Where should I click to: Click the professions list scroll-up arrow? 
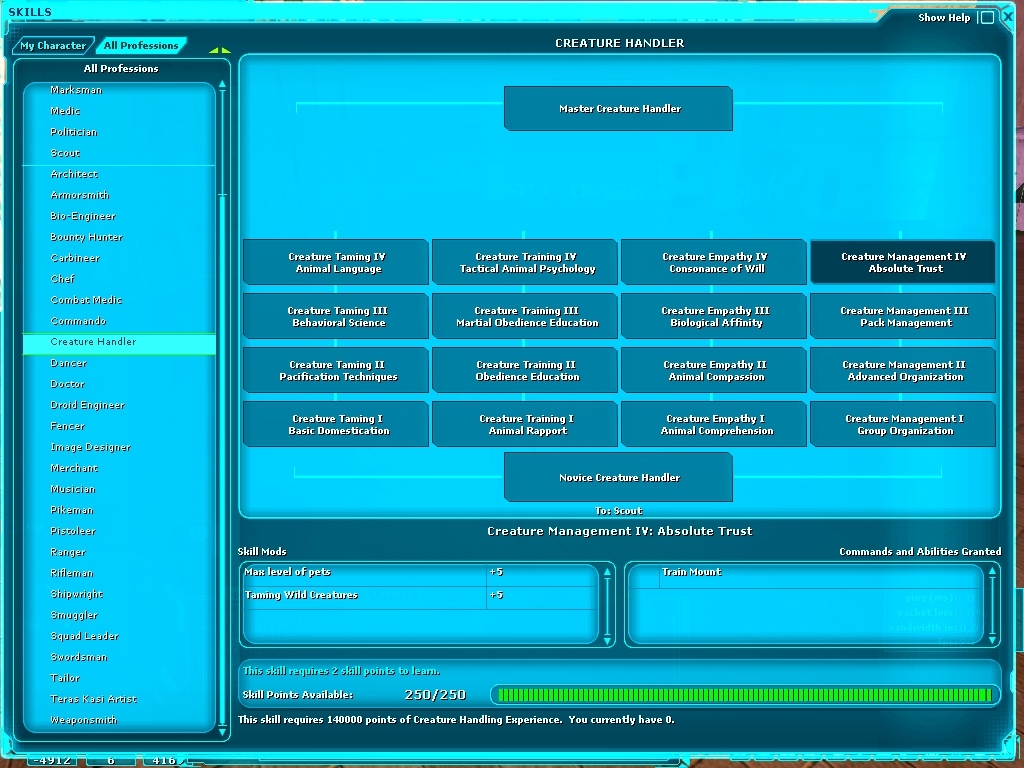click(222, 85)
